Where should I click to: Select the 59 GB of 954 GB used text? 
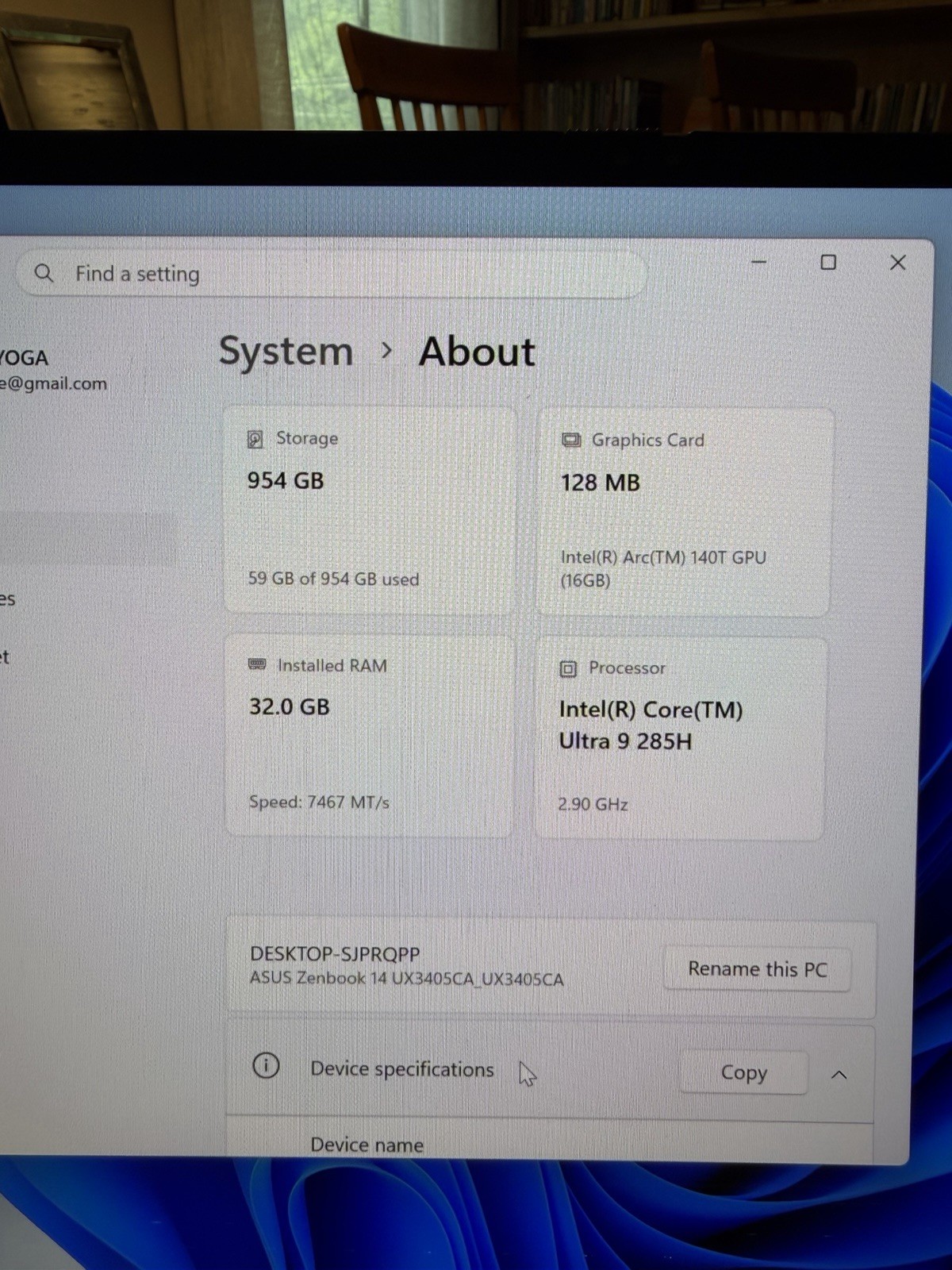[x=333, y=579]
